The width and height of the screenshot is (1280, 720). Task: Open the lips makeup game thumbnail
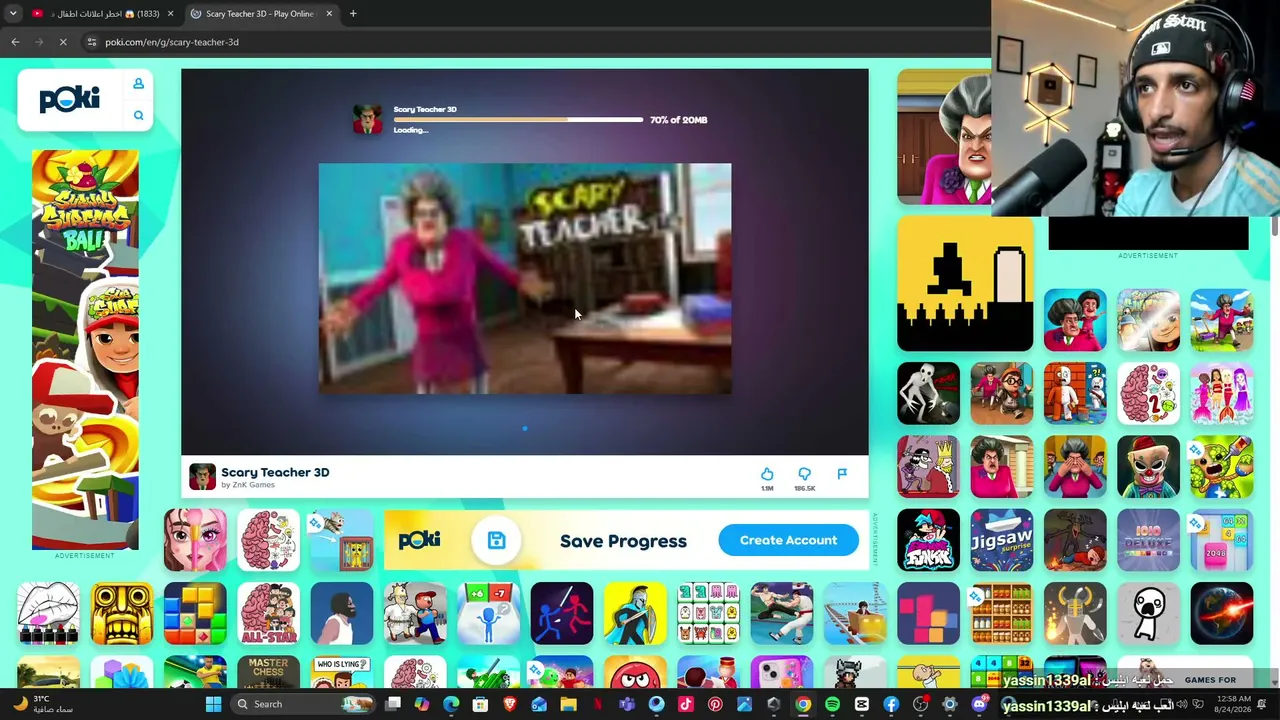pos(48,613)
